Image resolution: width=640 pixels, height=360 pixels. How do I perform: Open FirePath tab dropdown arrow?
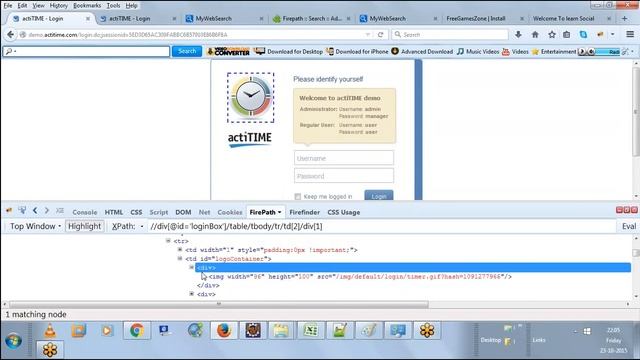coord(280,212)
